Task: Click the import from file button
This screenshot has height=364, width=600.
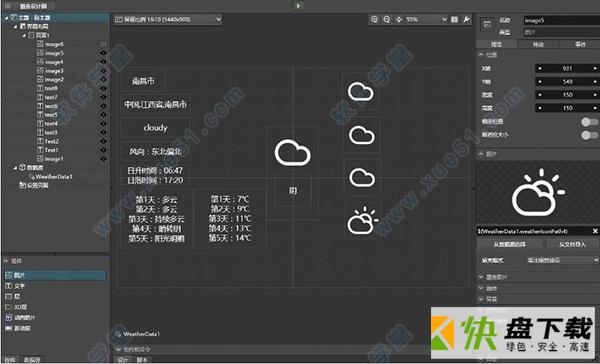Action: 572,244
